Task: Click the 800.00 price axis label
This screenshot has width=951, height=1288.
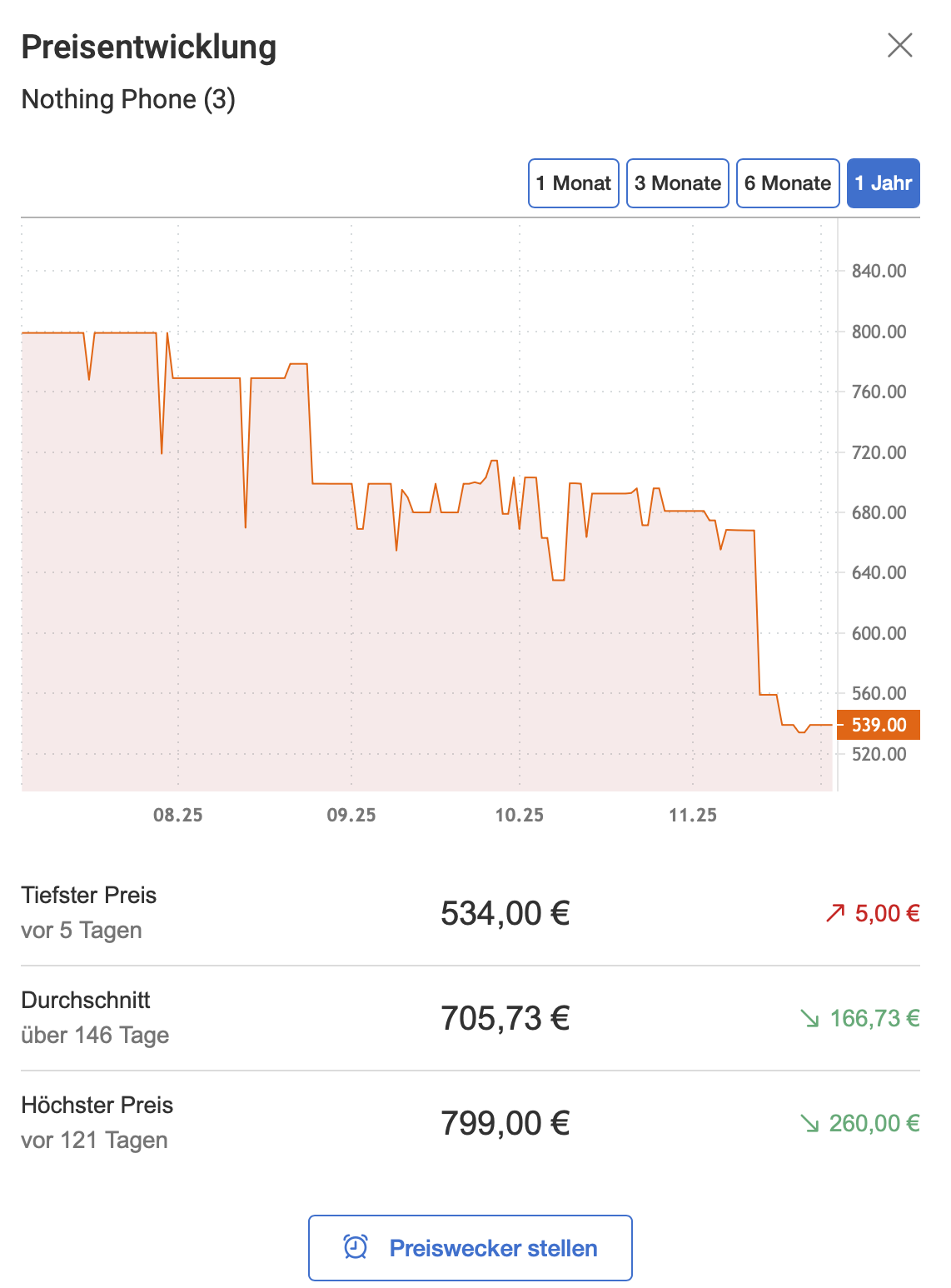Action: [x=879, y=332]
